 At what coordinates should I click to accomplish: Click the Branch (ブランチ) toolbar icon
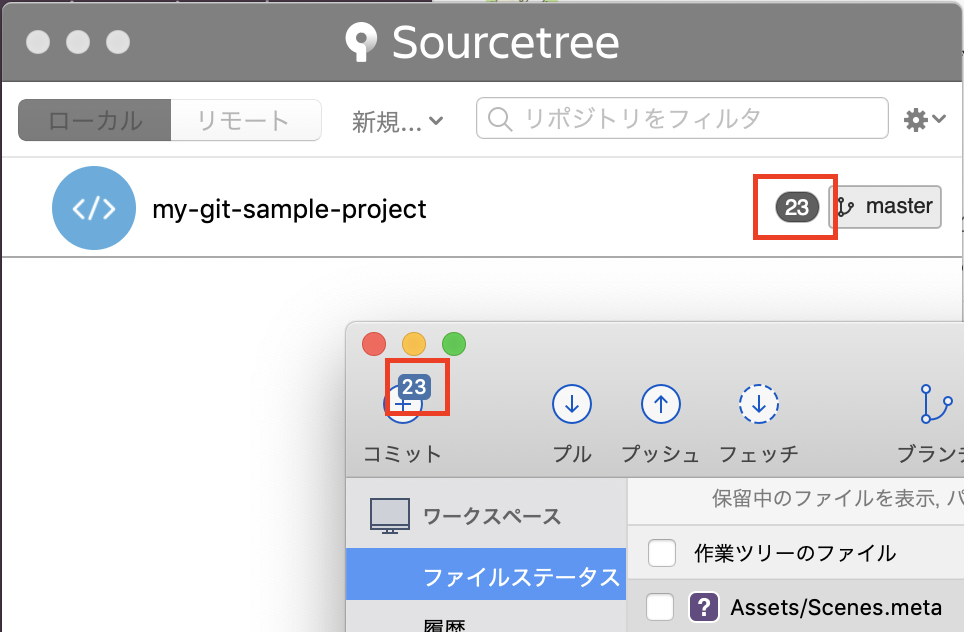(936, 404)
